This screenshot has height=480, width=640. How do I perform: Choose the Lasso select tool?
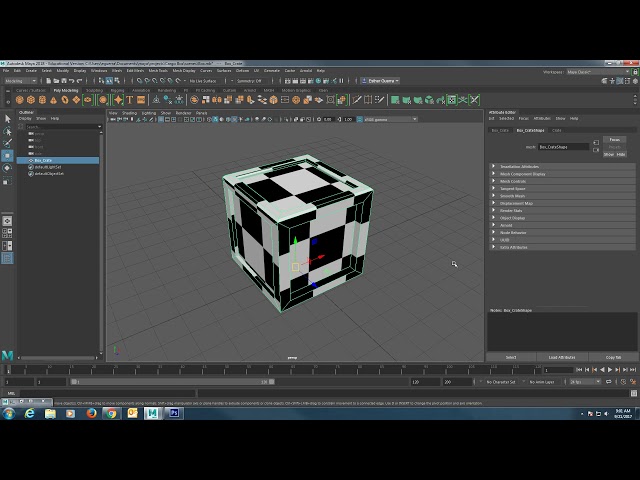7,131
